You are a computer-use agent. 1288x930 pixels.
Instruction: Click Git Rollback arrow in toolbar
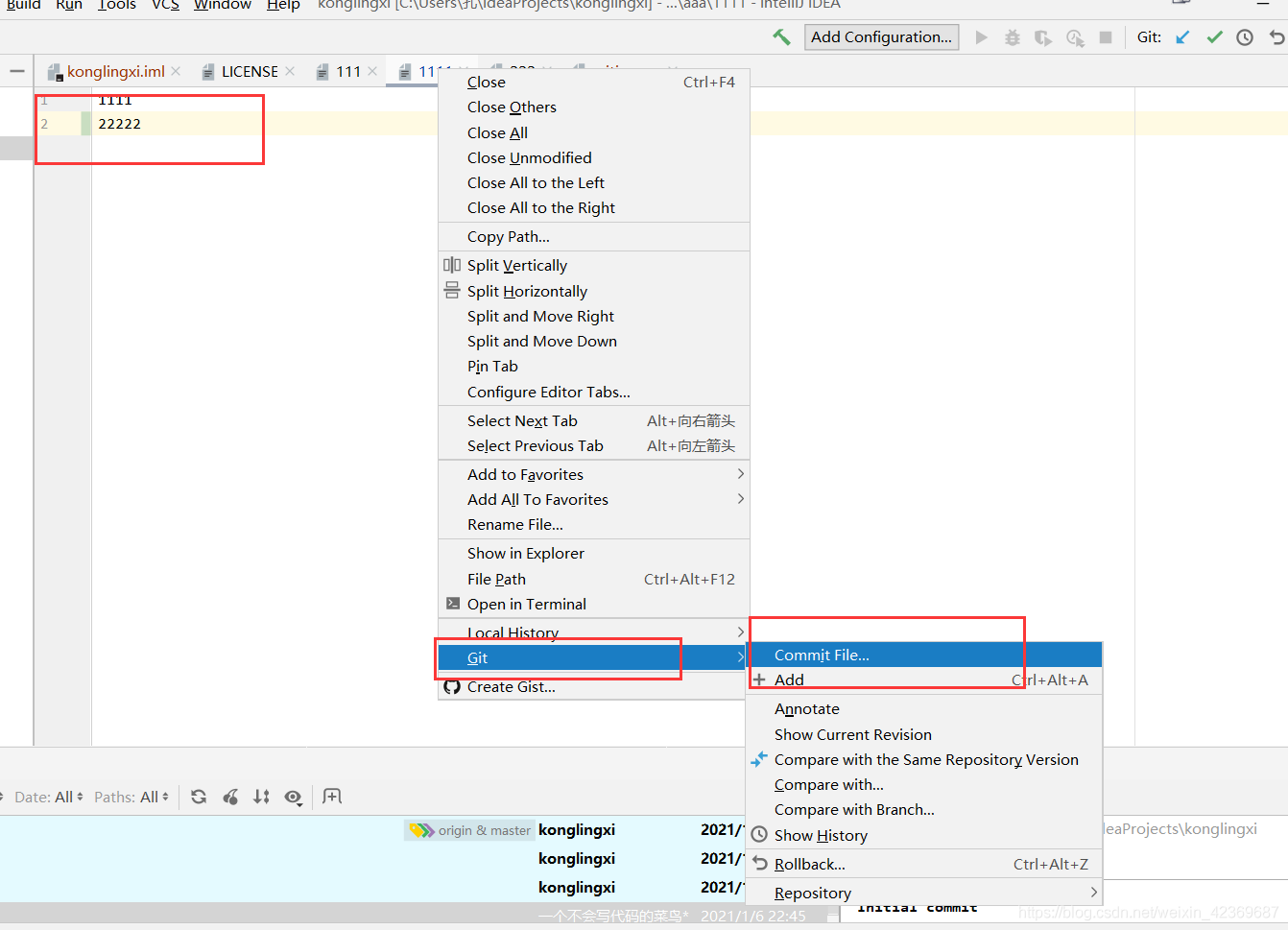pyautogui.click(x=1276, y=37)
